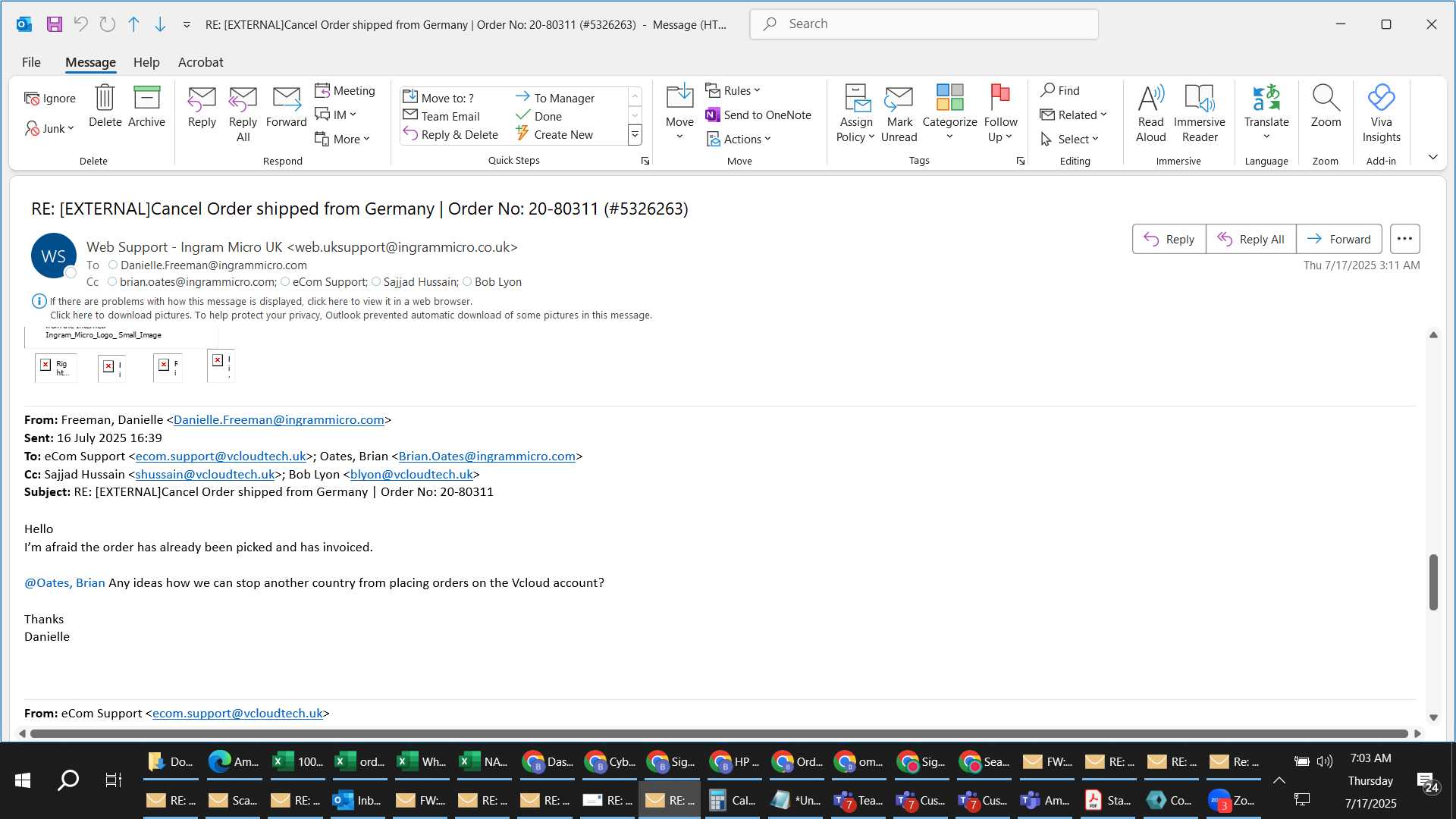Open more actions ellipsis button
Screen dimensions: 1456x819
click(x=1404, y=239)
